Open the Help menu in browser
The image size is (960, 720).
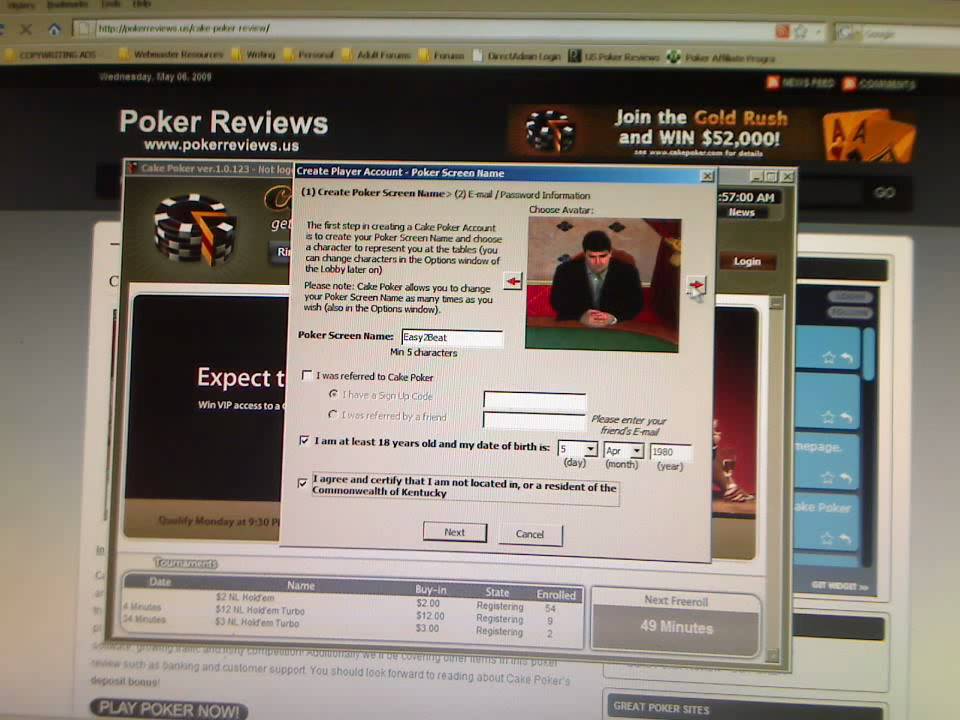click(x=141, y=4)
